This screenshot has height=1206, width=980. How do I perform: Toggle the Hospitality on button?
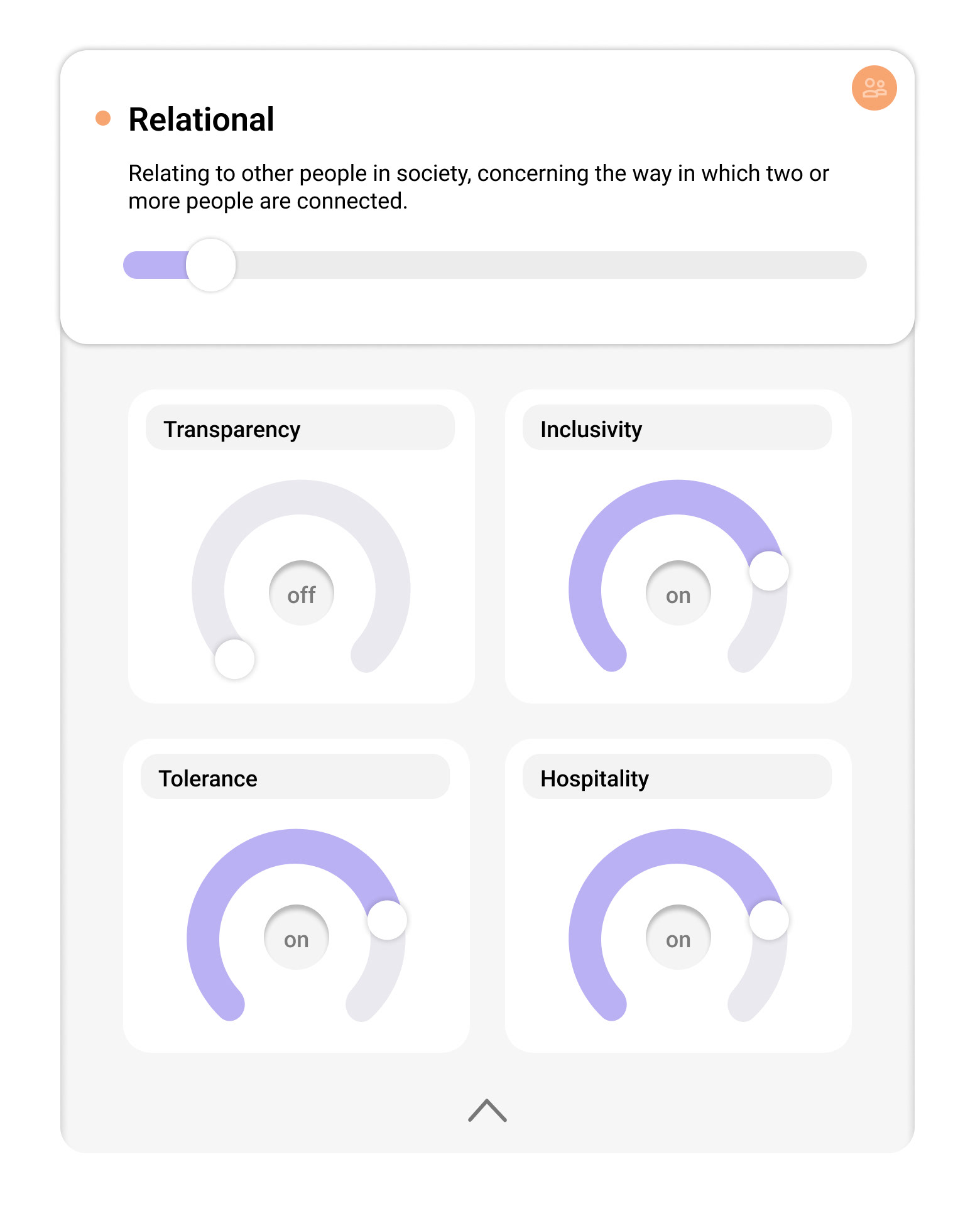click(x=678, y=937)
